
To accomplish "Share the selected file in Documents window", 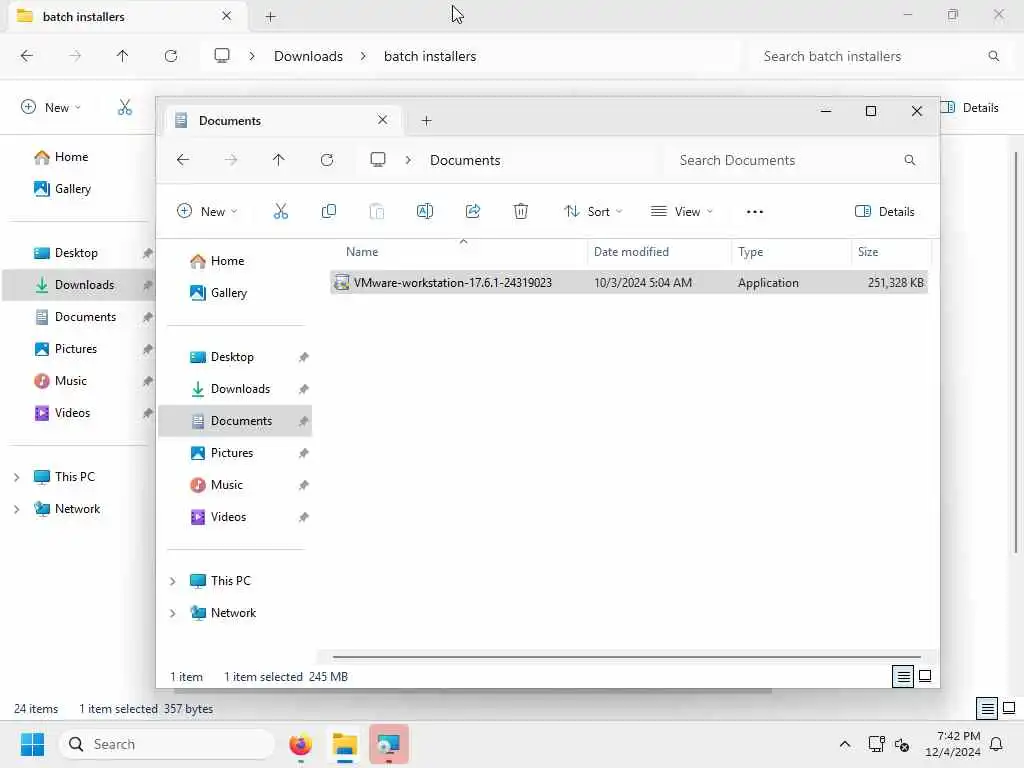I will point(473,211).
